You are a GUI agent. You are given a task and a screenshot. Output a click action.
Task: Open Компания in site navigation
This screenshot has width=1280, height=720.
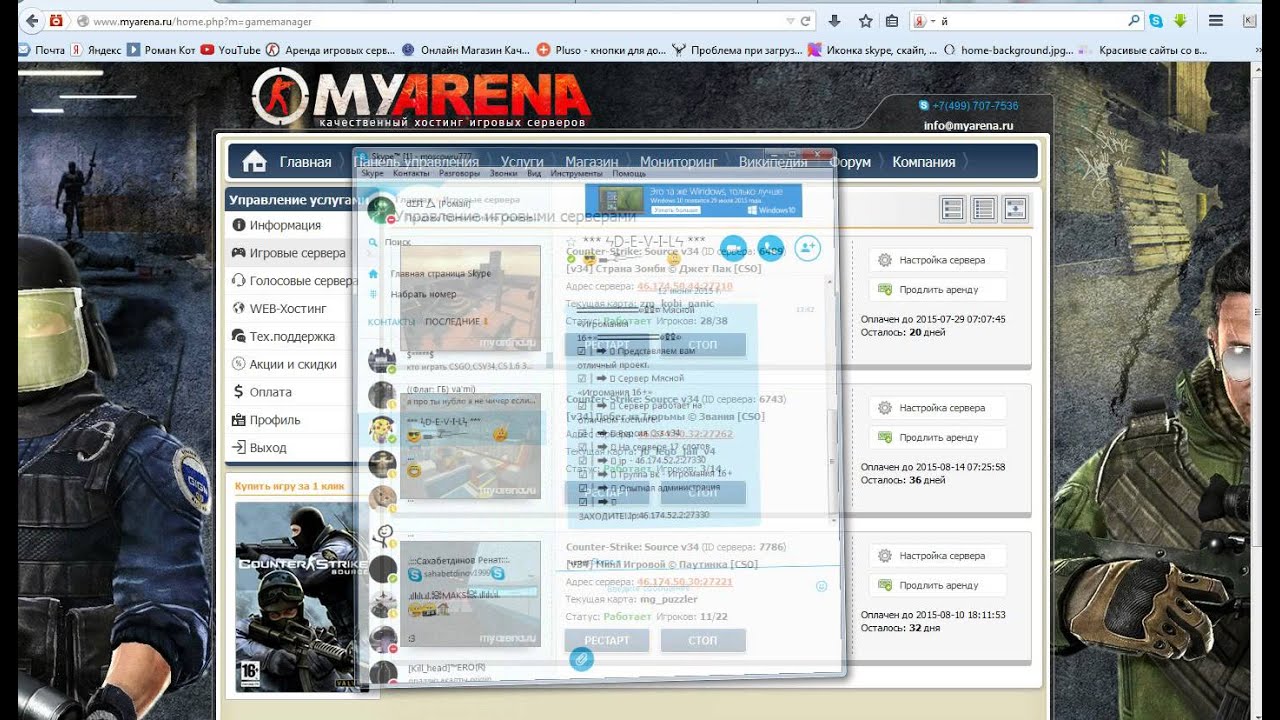click(x=924, y=162)
